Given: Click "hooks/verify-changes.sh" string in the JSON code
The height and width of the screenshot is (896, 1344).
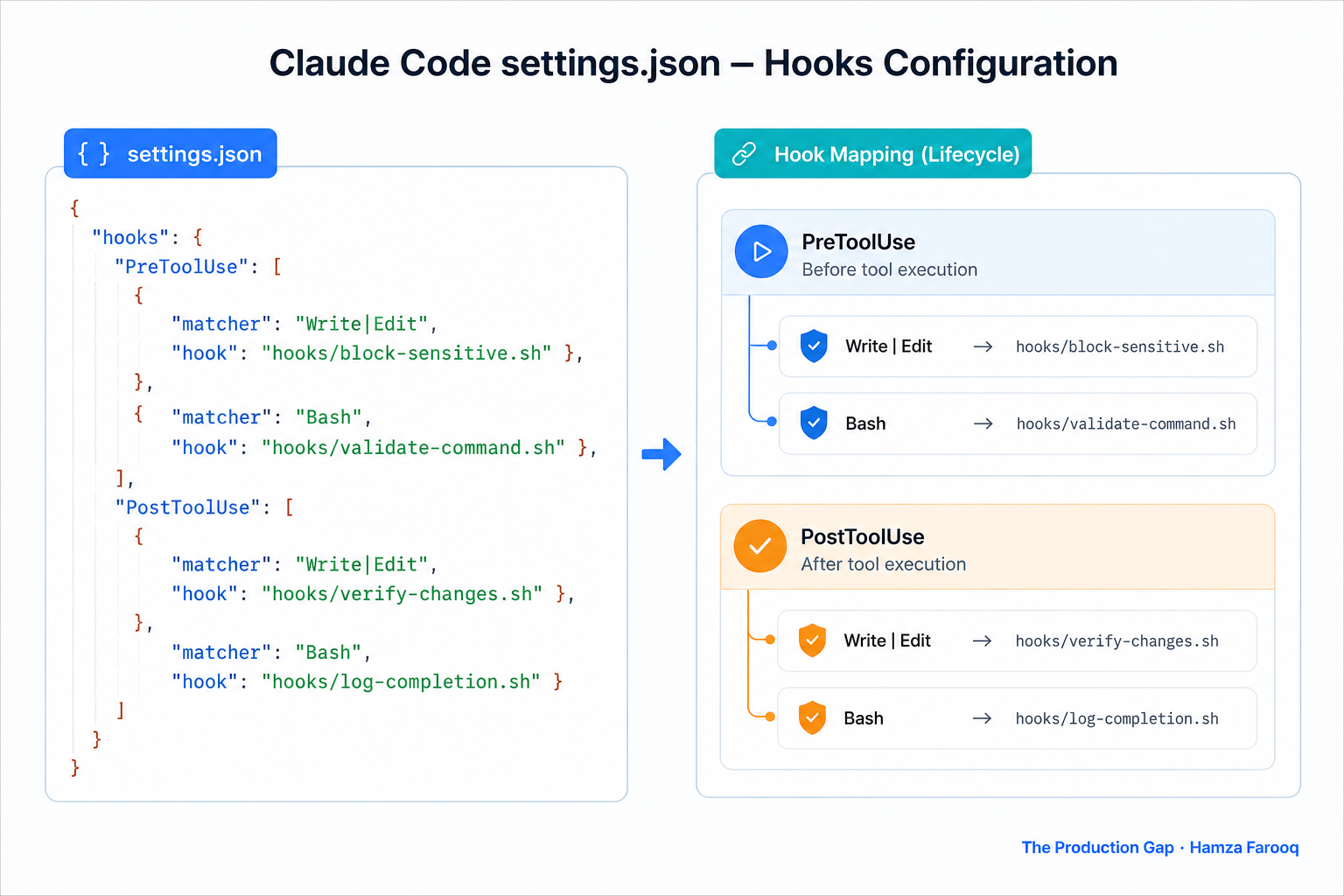Looking at the screenshot, I should coord(402,593).
